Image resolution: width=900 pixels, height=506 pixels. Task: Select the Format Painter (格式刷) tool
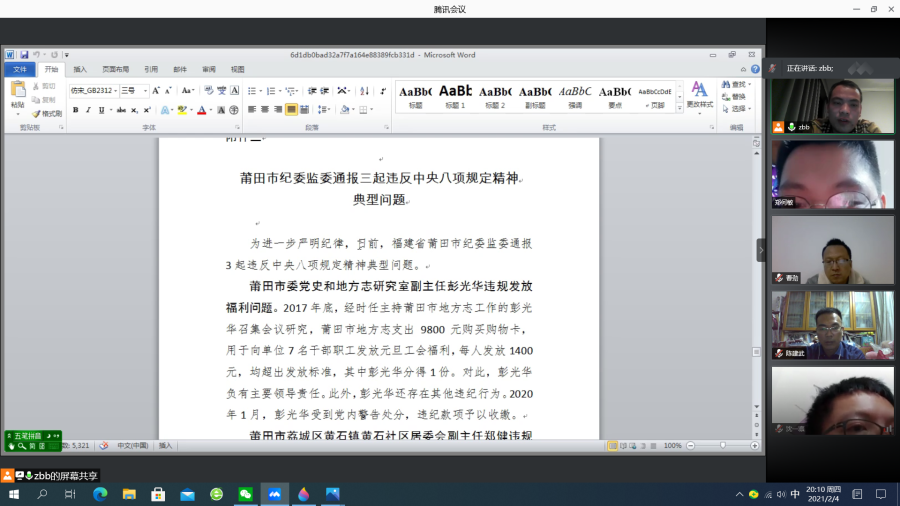click(47, 113)
